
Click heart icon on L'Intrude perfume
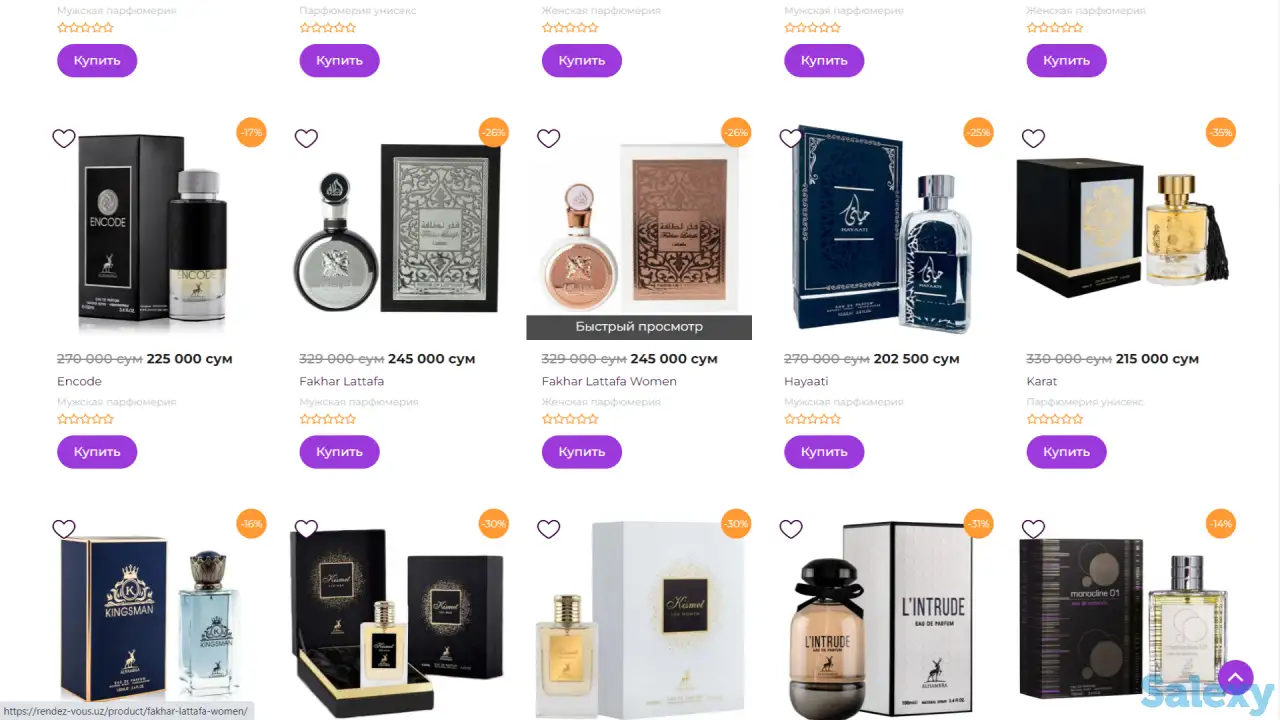point(791,529)
